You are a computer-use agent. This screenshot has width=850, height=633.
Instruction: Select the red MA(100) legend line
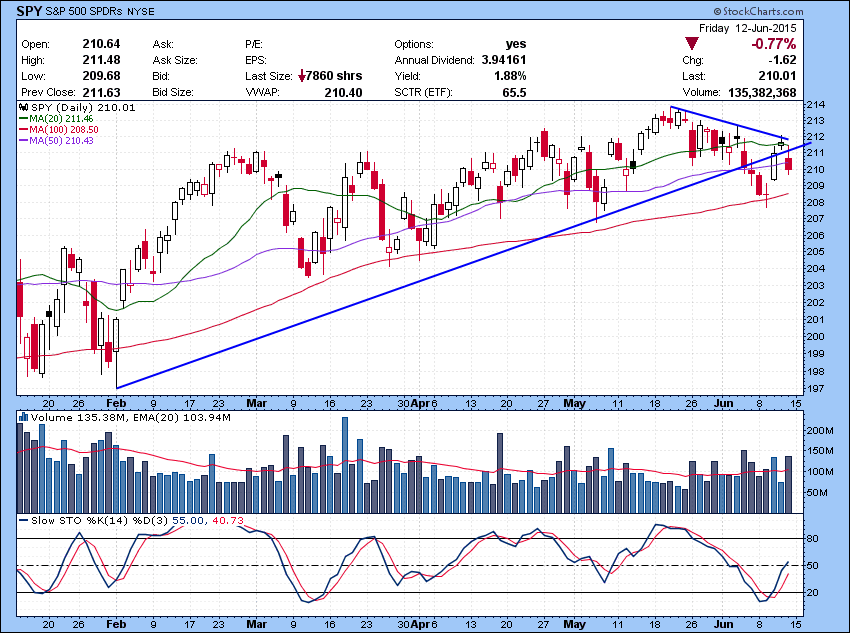(24, 130)
